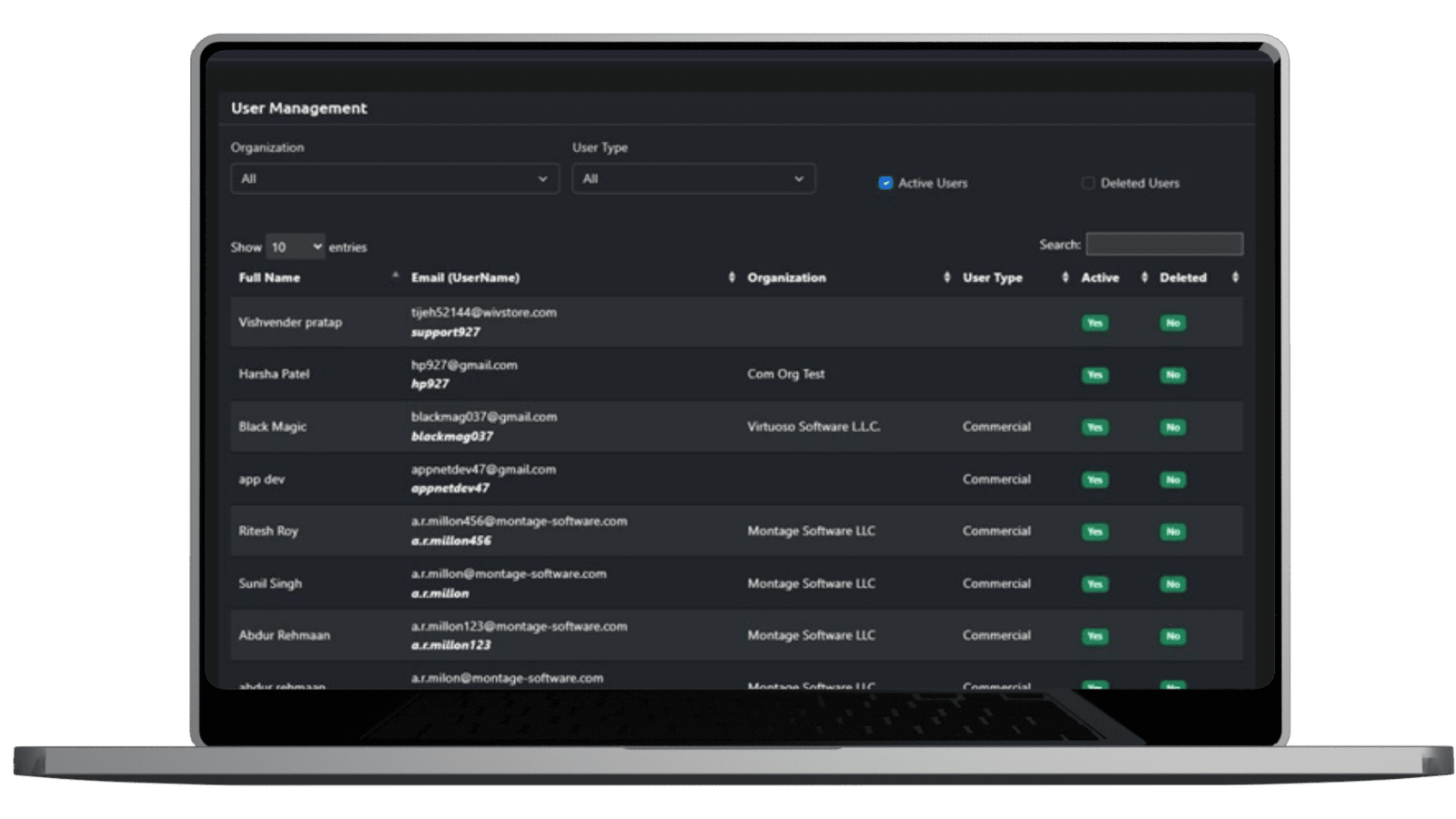
Task: Click the Yes active badge for Harsha Patel
Action: tap(1095, 375)
